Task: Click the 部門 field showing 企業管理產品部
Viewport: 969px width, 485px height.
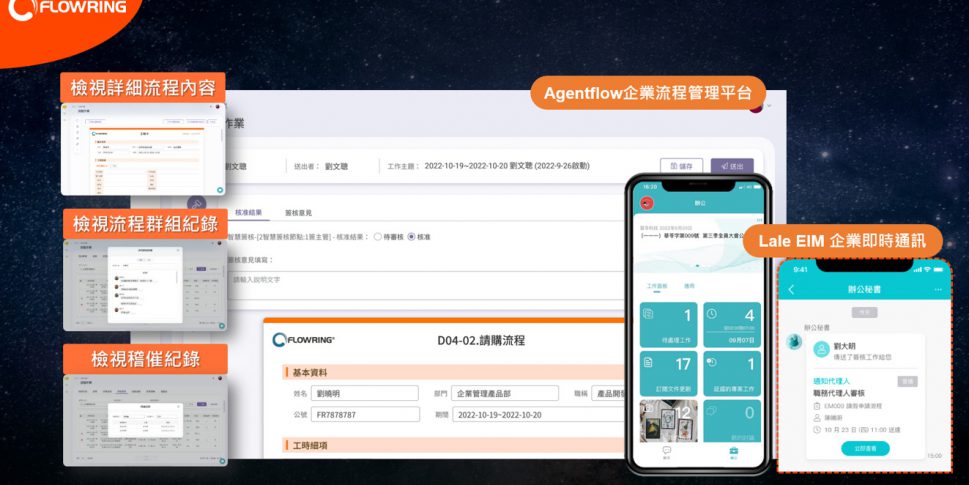Action: tap(505, 394)
